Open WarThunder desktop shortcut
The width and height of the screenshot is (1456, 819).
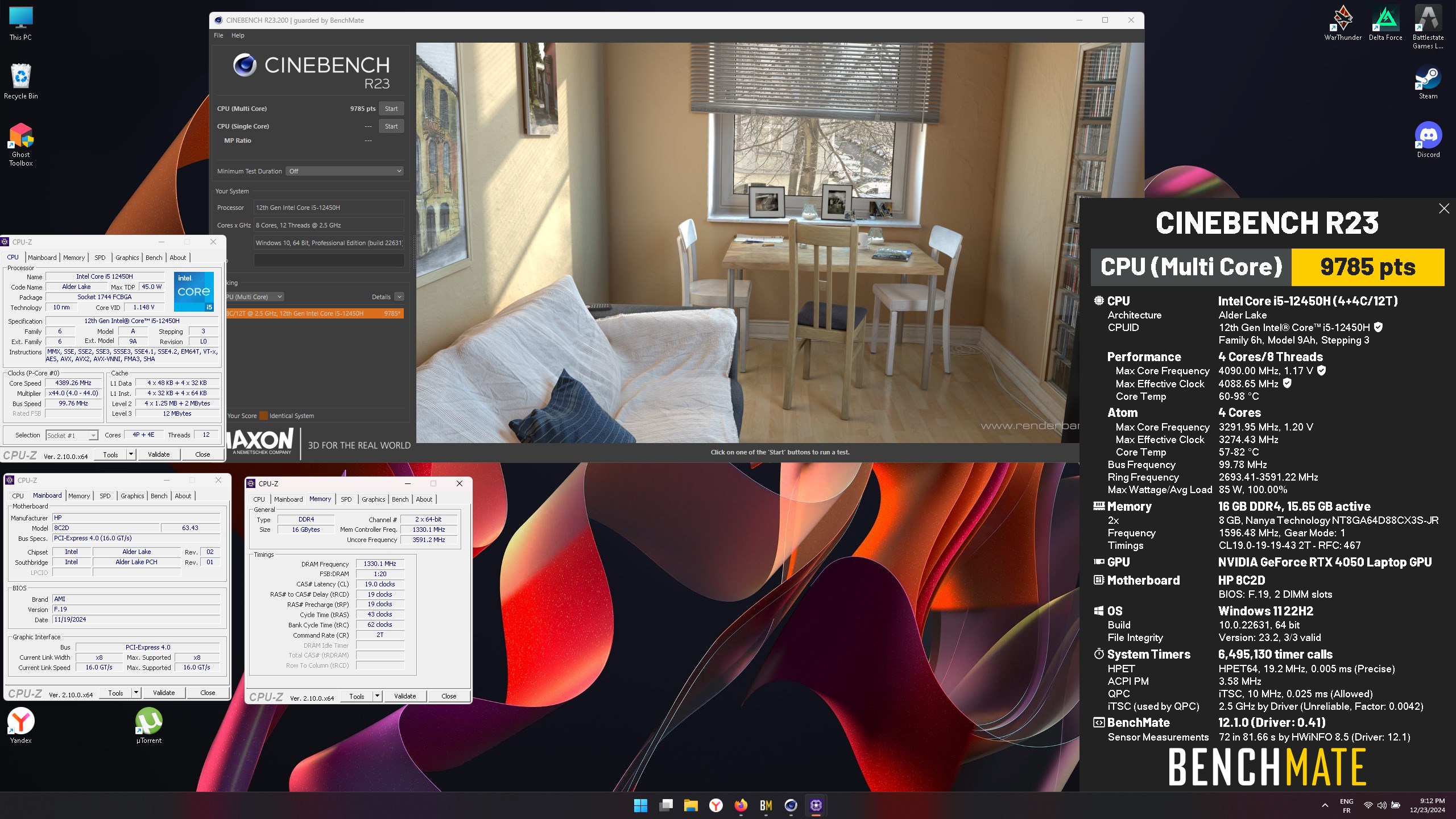click(1343, 24)
